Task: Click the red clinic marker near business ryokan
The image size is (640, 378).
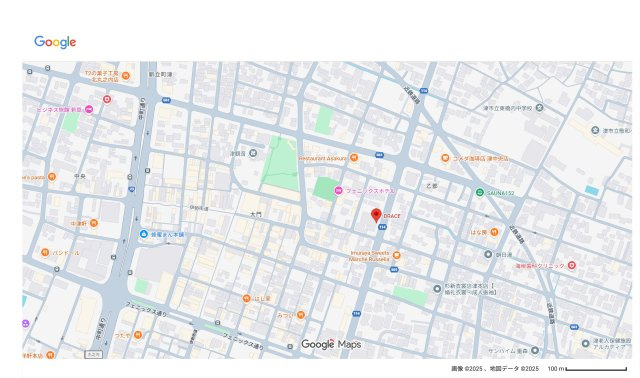Action: 107,99
